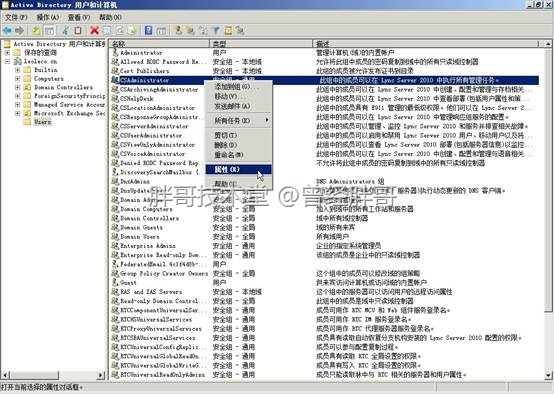Screen dimensions: 554x394
Task: Click the create new group toolbar icon
Action: tap(191, 31)
